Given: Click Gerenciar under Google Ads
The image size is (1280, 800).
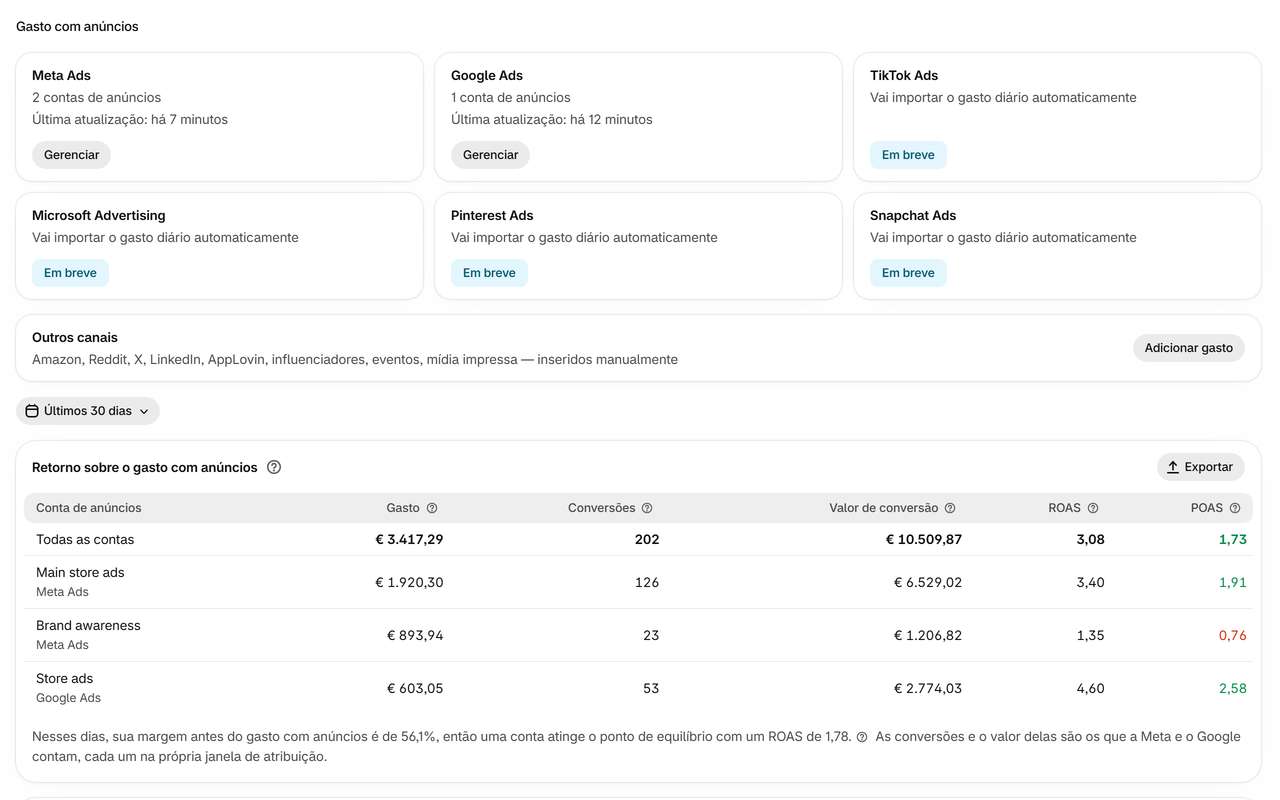Looking at the screenshot, I should (490, 155).
